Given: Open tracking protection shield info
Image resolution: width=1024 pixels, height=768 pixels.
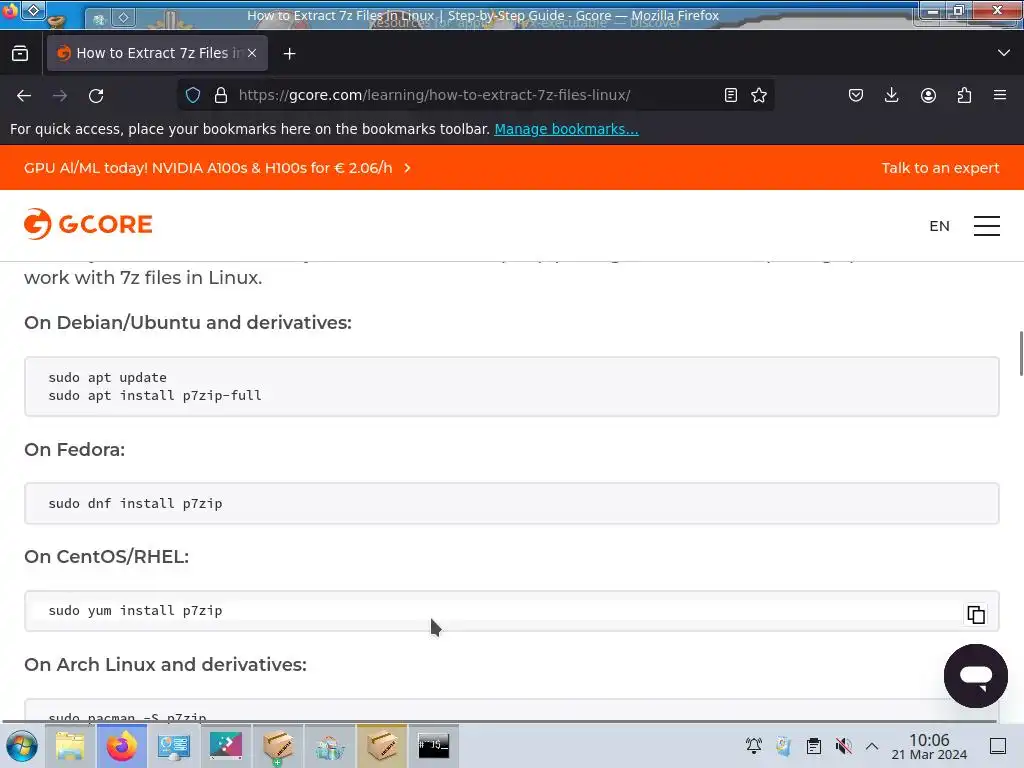Looking at the screenshot, I should point(193,95).
